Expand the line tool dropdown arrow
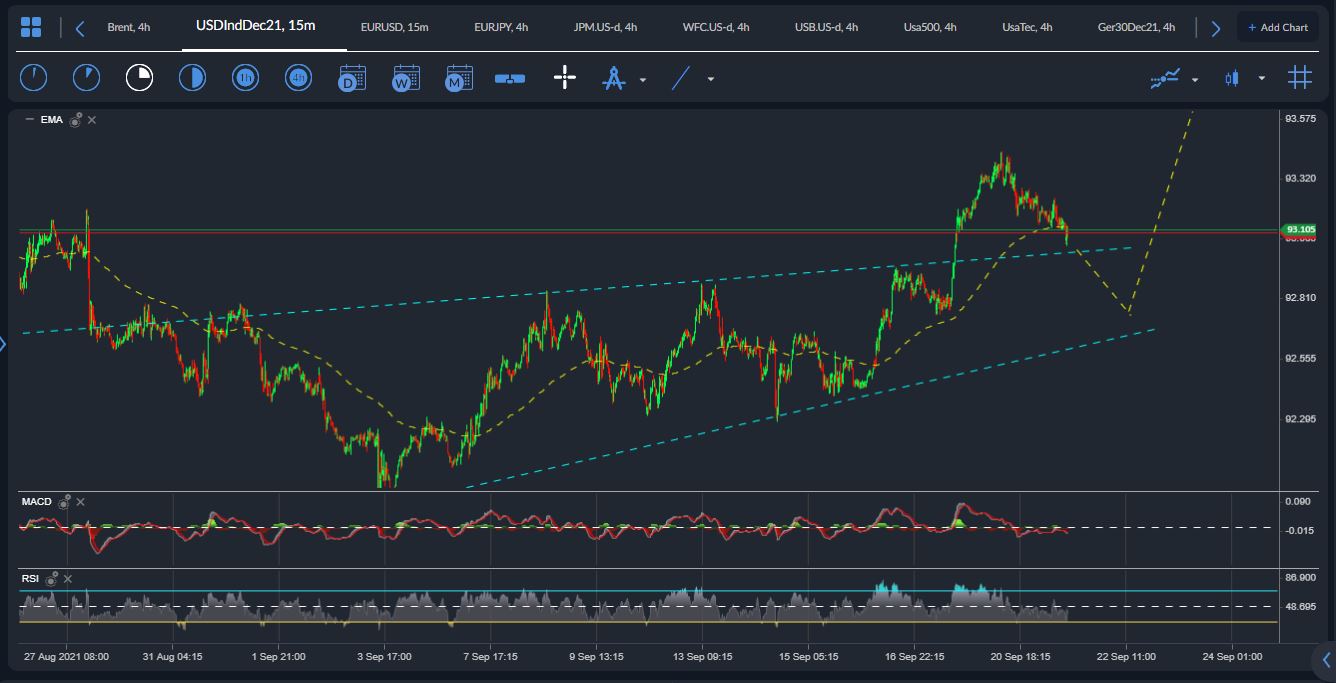Viewport: 1336px width, 683px height. click(711, 79)
